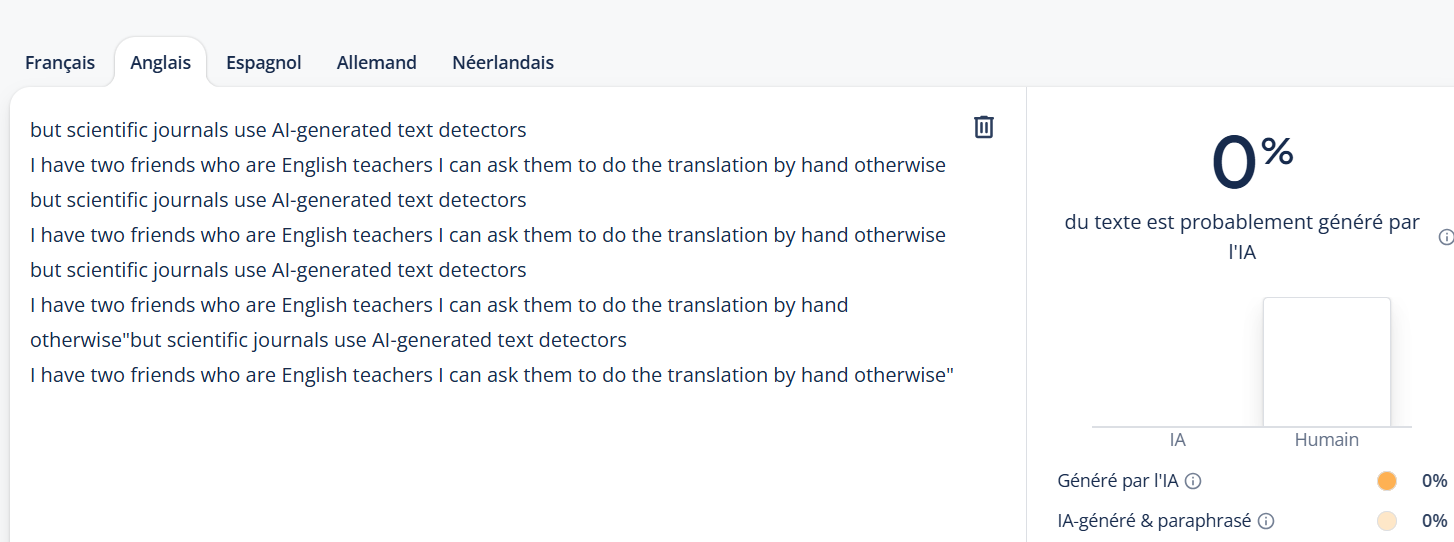The width and height of the screenshot is (1454, 542).
Task: Switch to the Néerlandais tab
Action: pos(503,62)
